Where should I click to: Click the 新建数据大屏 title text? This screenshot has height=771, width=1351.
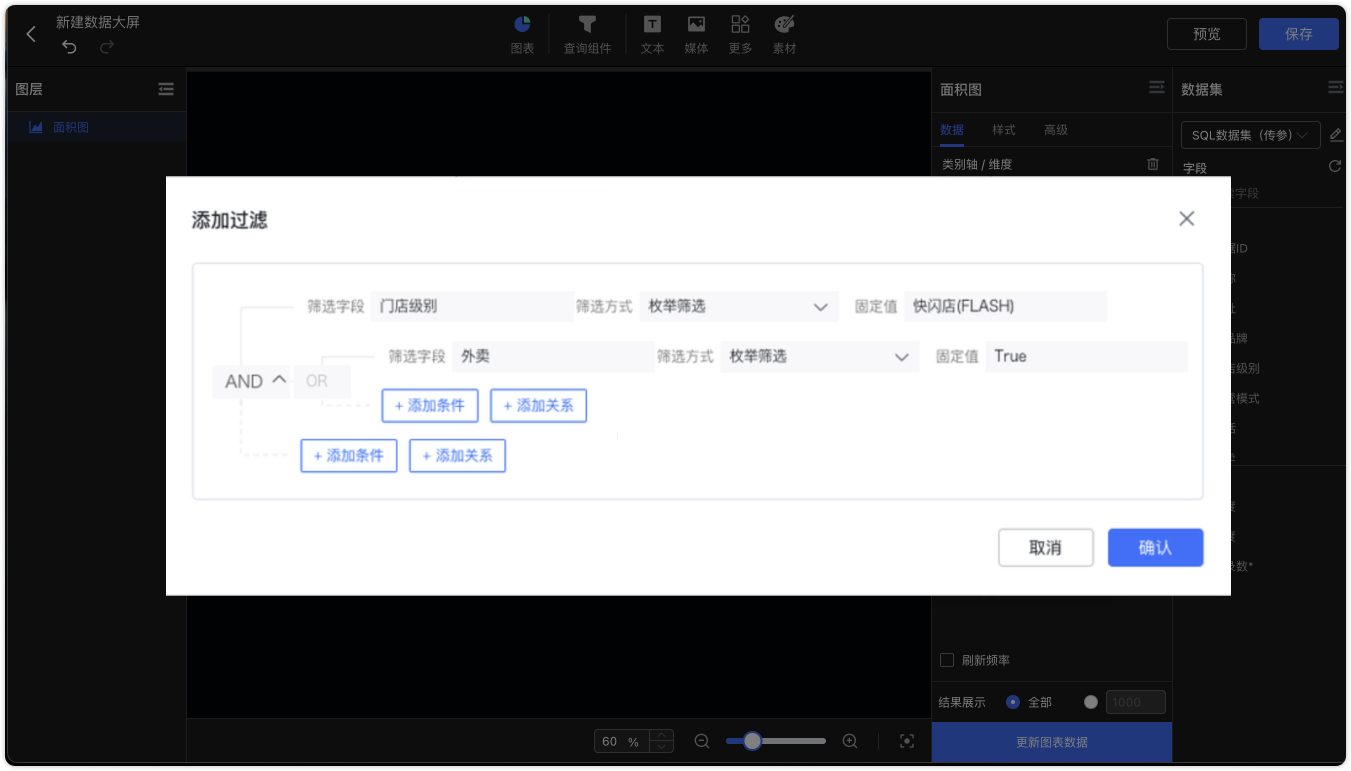coord(98,22)
